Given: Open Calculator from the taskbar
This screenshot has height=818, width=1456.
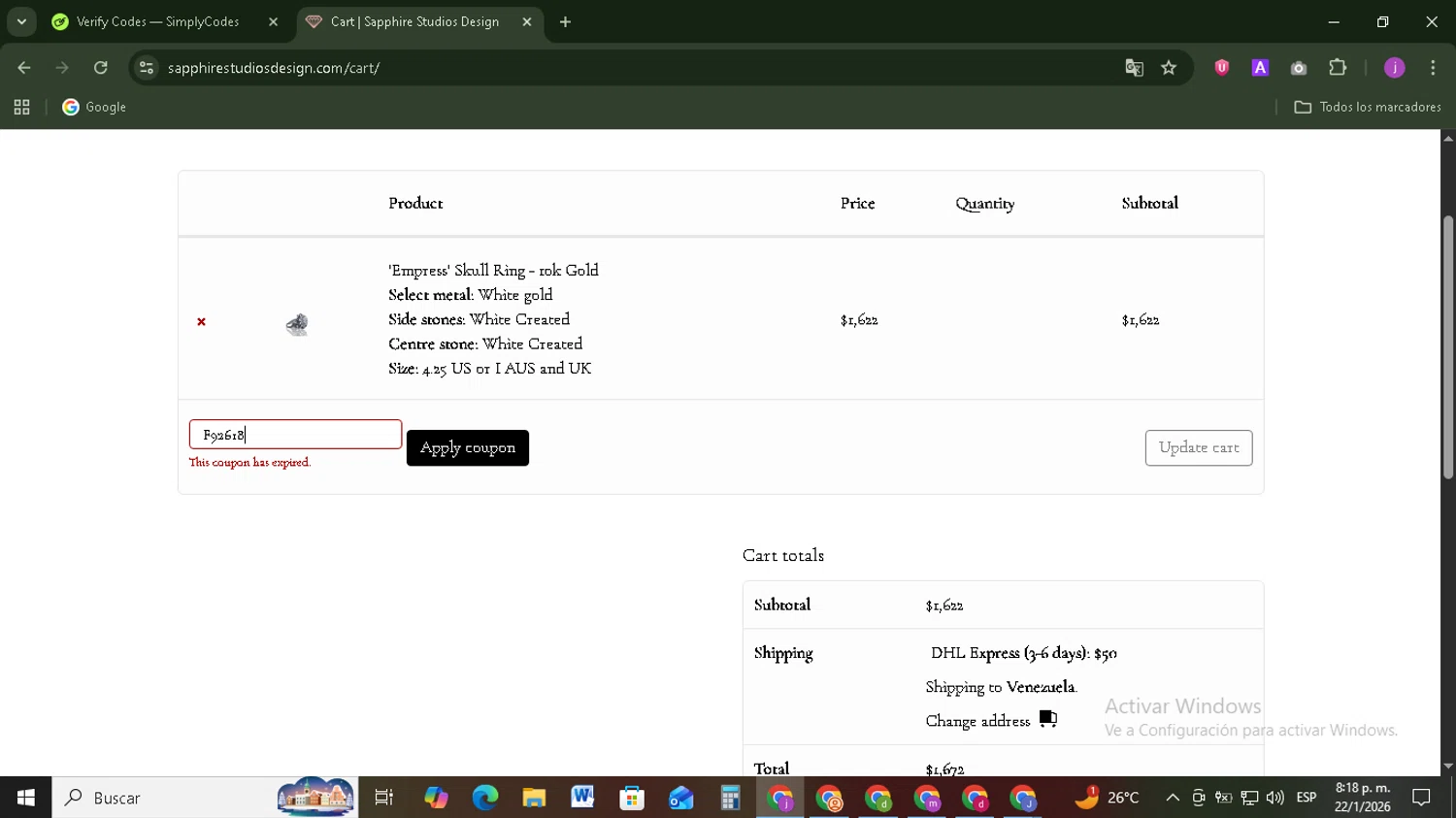Looking at the screenshot, I should (730, 798).
